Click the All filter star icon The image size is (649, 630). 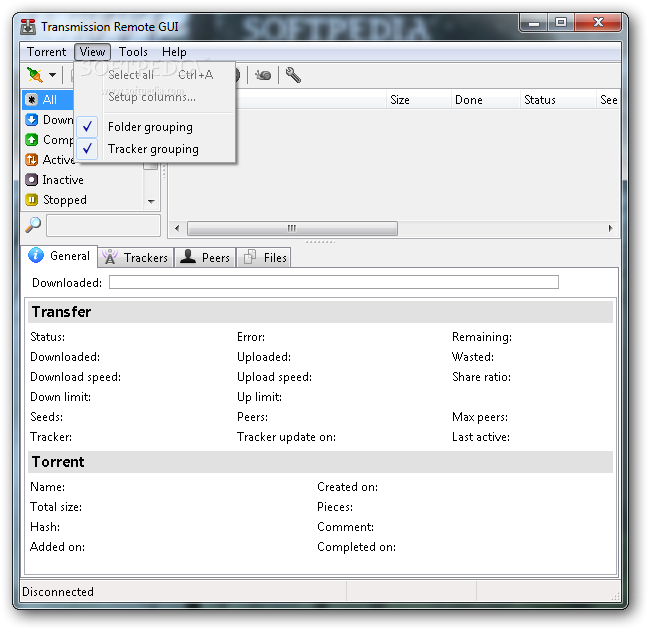point(31,100)
